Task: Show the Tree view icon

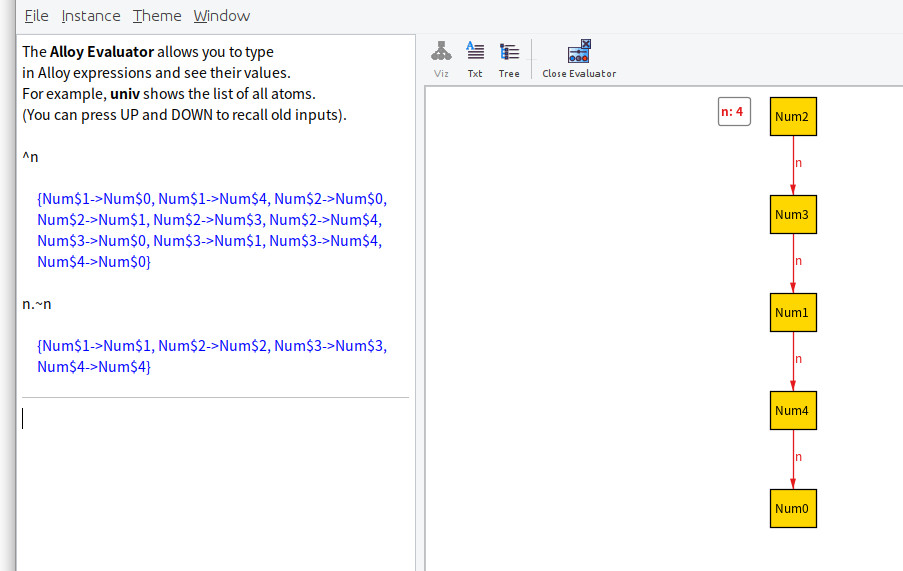Action: [x=509, y=59]
